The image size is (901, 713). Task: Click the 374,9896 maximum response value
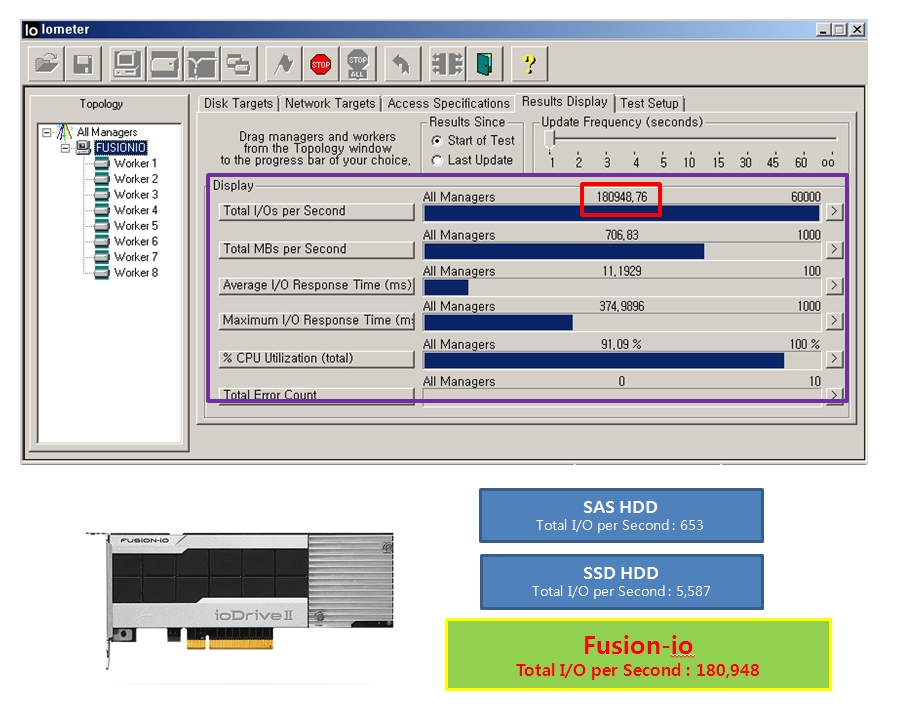pos(622,306)
